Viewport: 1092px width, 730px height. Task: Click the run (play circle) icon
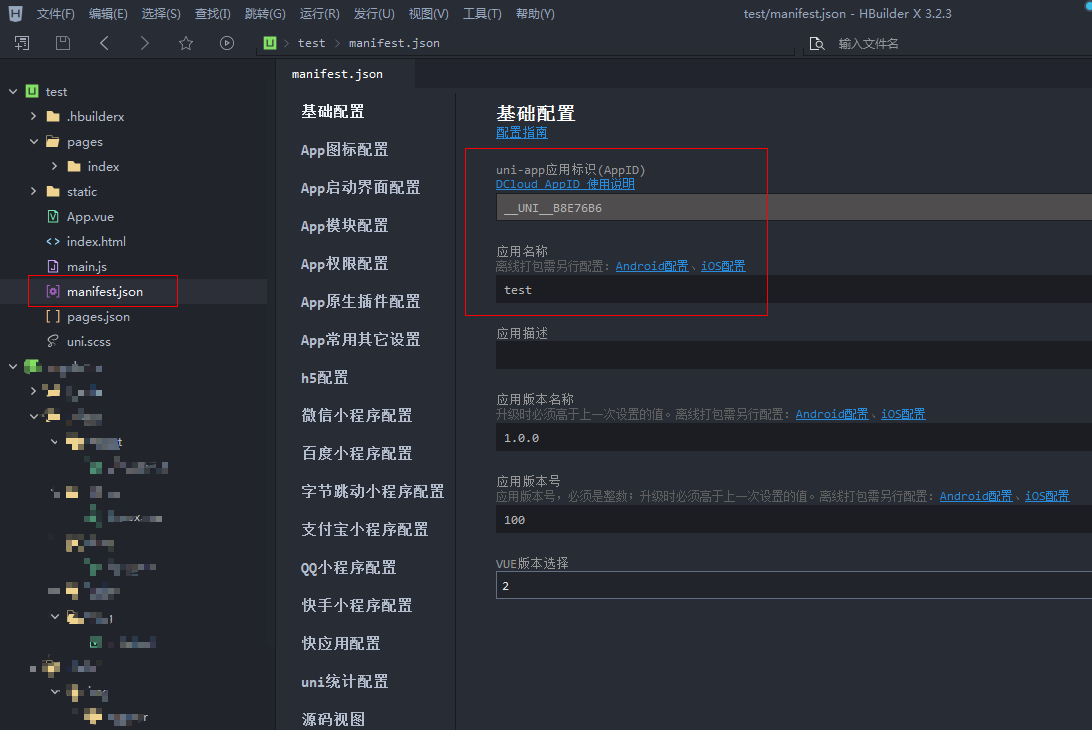227,43
